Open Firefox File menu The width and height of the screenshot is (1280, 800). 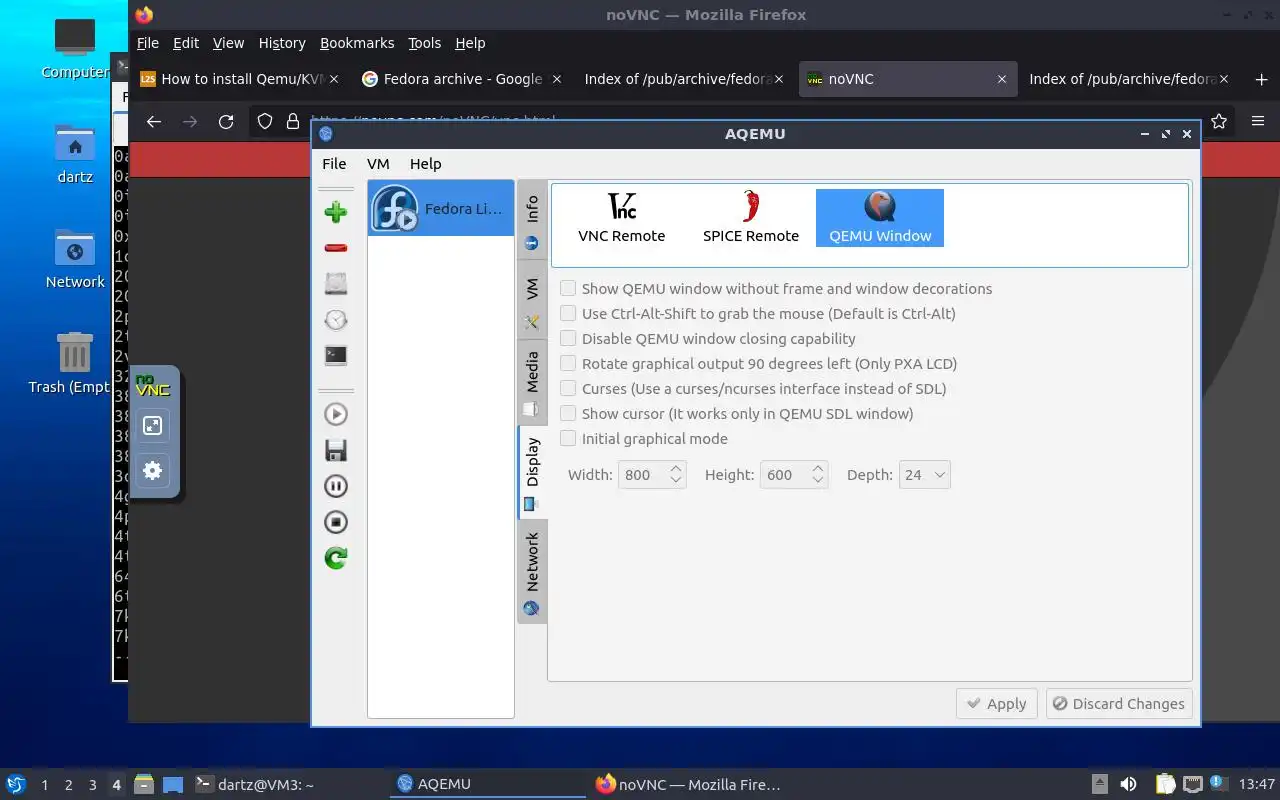[147, 43]
